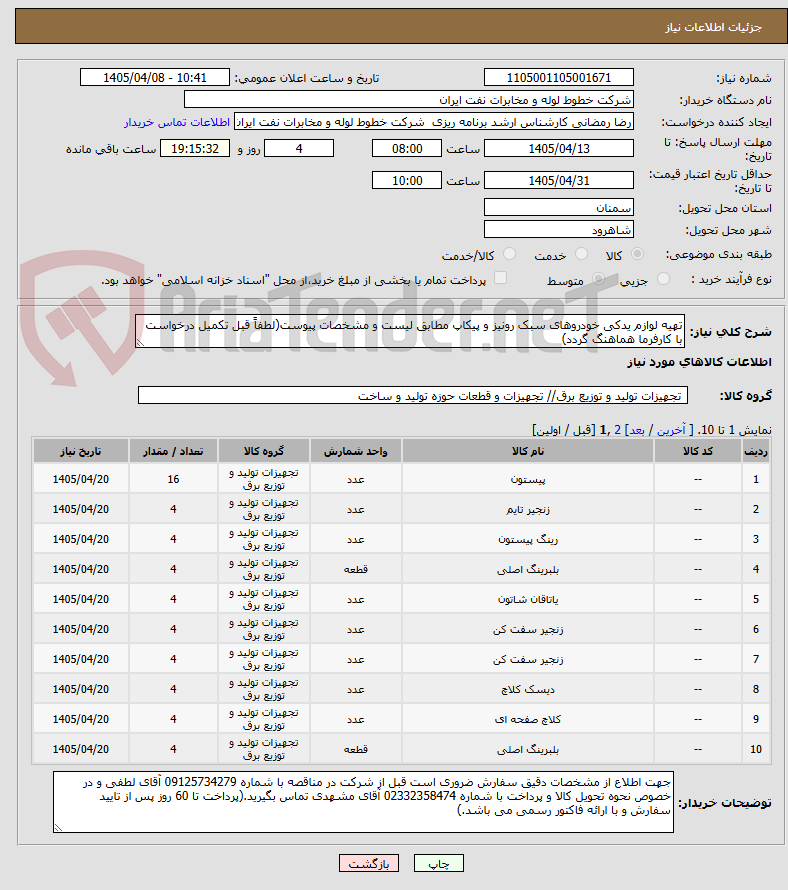Click the اطلاعات کالاهای مورد نیاز heading

click(x=699, y=362)
